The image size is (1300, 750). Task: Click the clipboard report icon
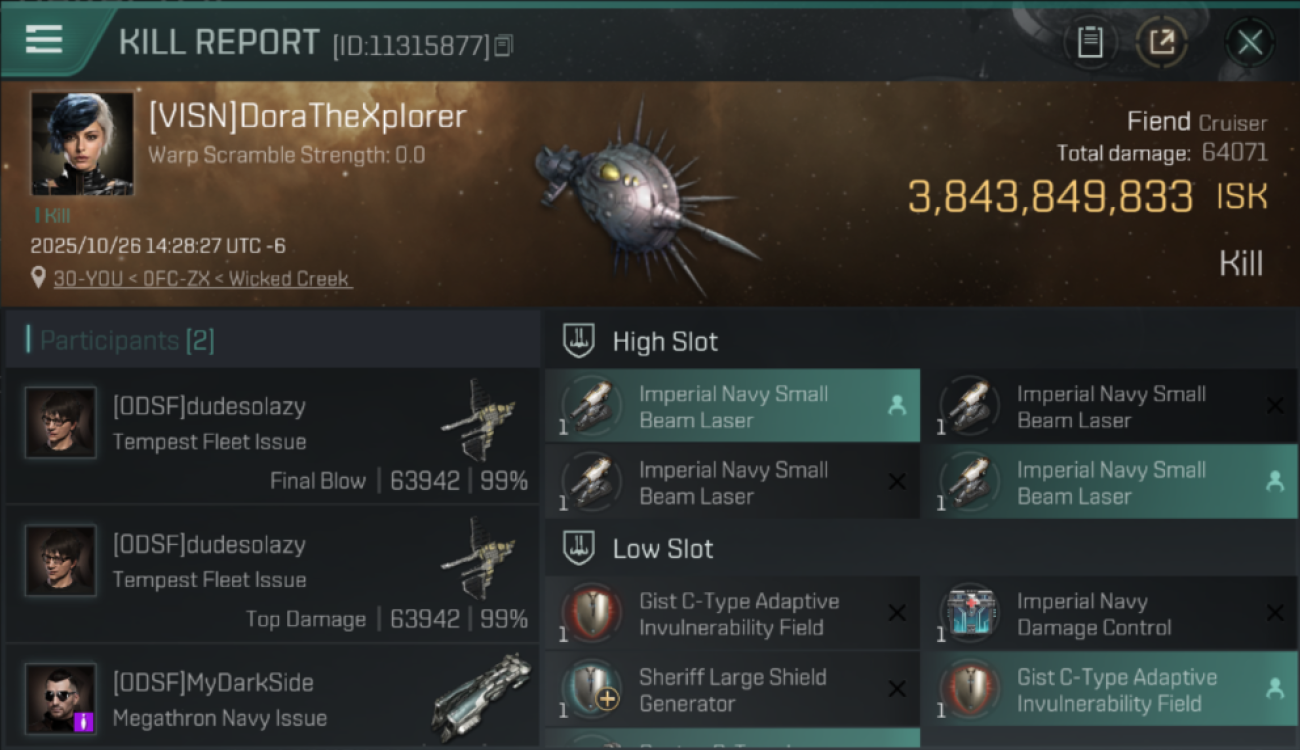(x=1090, y=42)
